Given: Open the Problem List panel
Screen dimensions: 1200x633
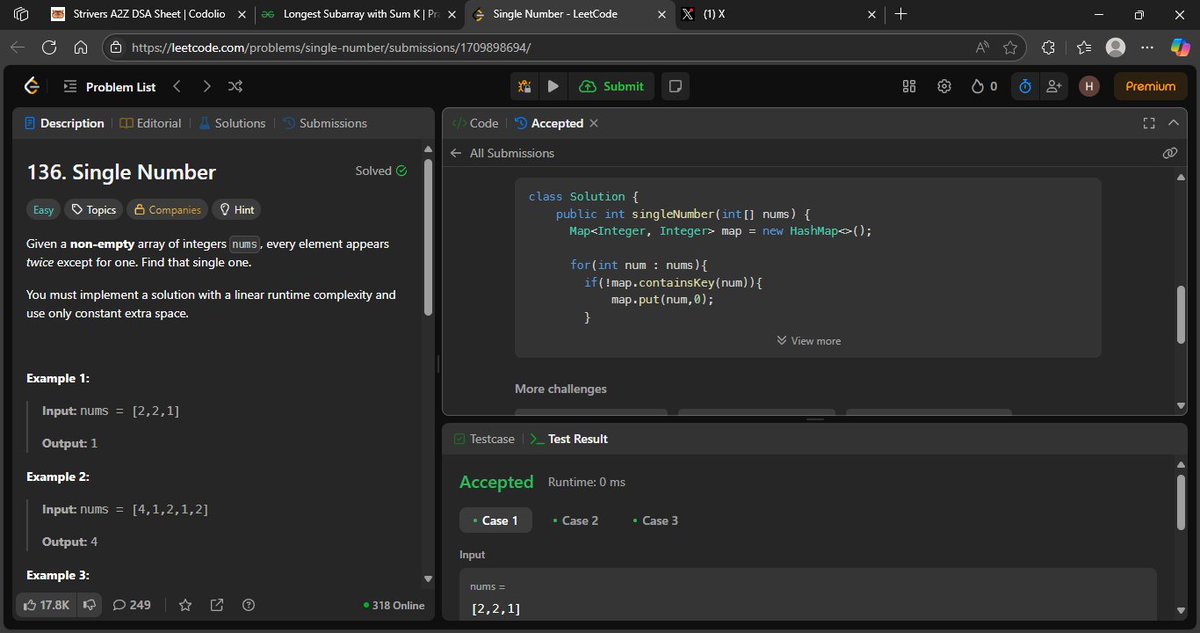Looking at the screenshot, I should [110, 87].
